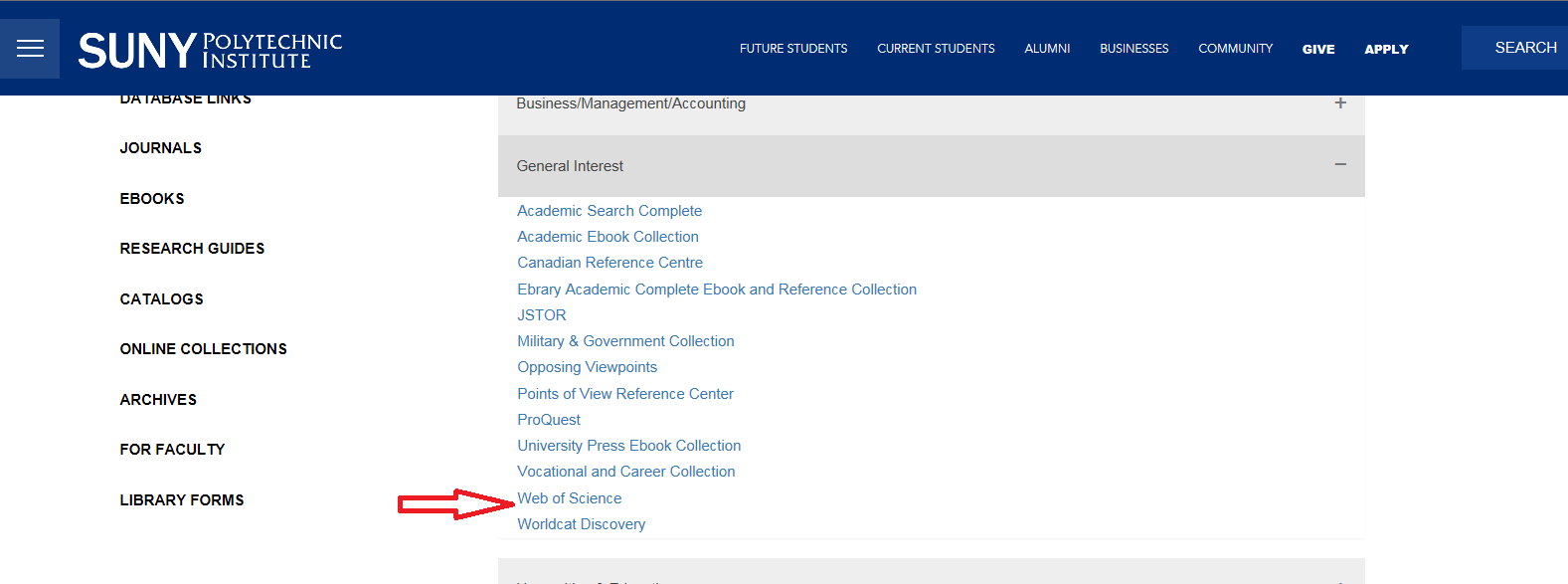Open Businesses menu item
The width and height of the screenshot is (1568, 584).
point(1133,49)
